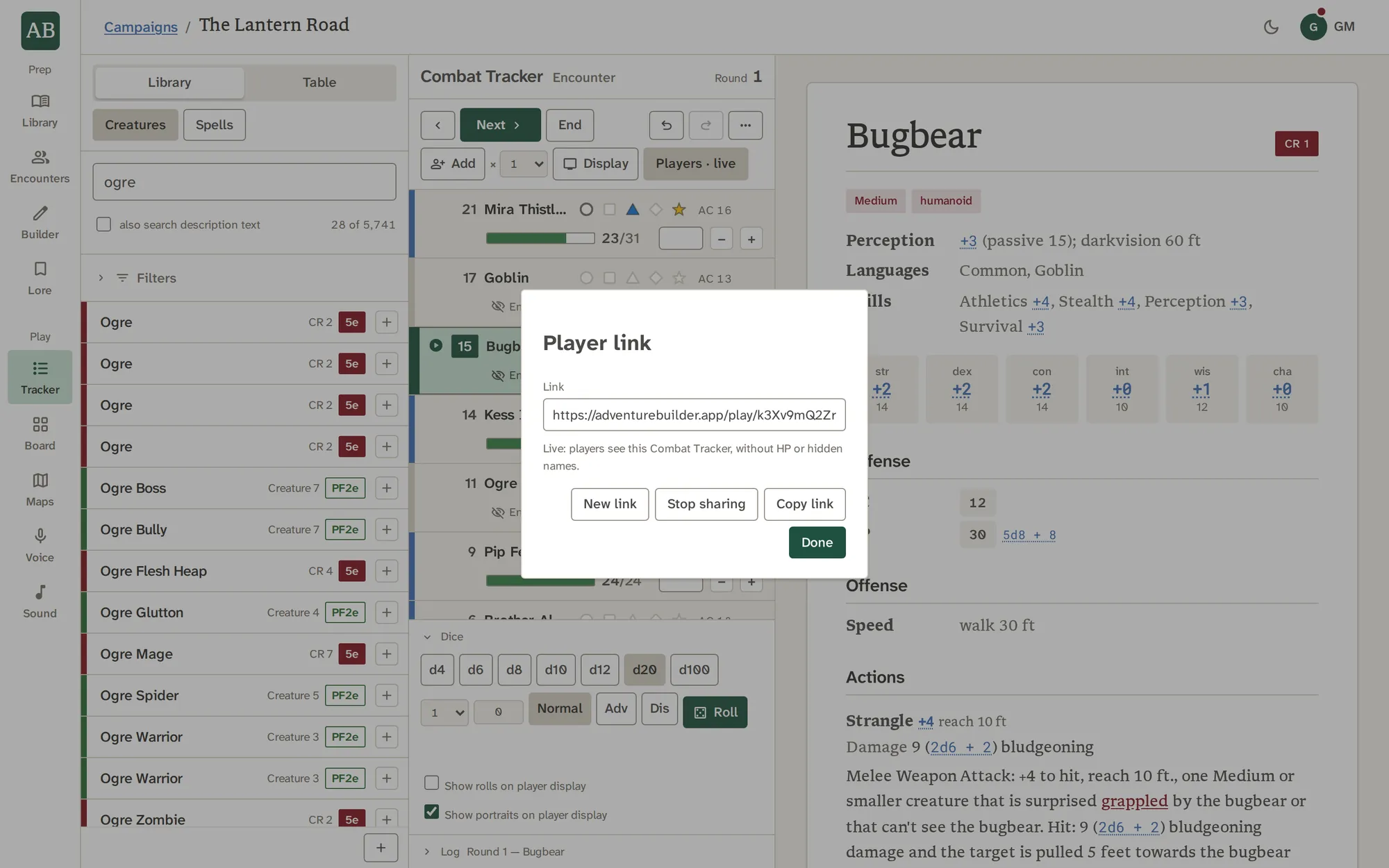Open Encounters in the sidebar
Screen dimensions: 1389x868
[x=40, y=167]
